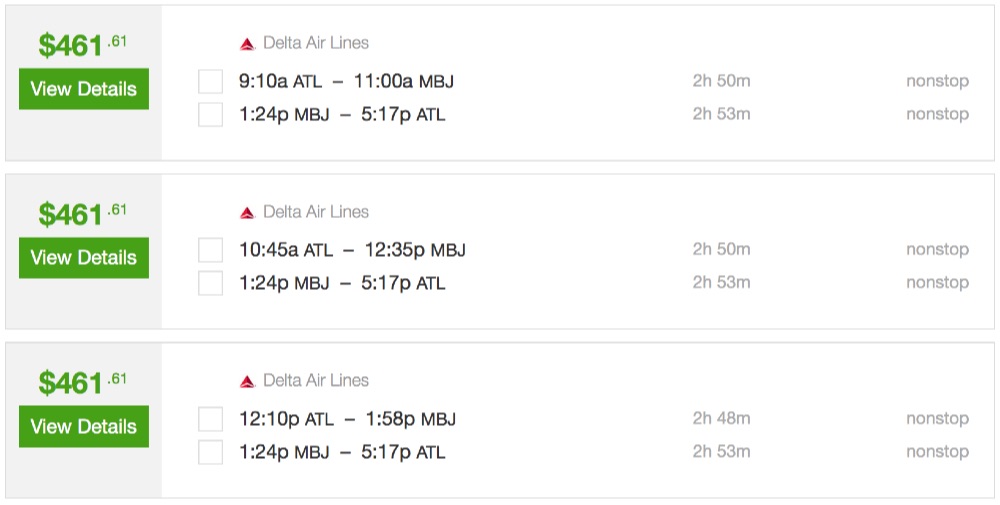
Task: Tick the checkbox for the 12:10p ATL flight
Action: click(210, 419)
